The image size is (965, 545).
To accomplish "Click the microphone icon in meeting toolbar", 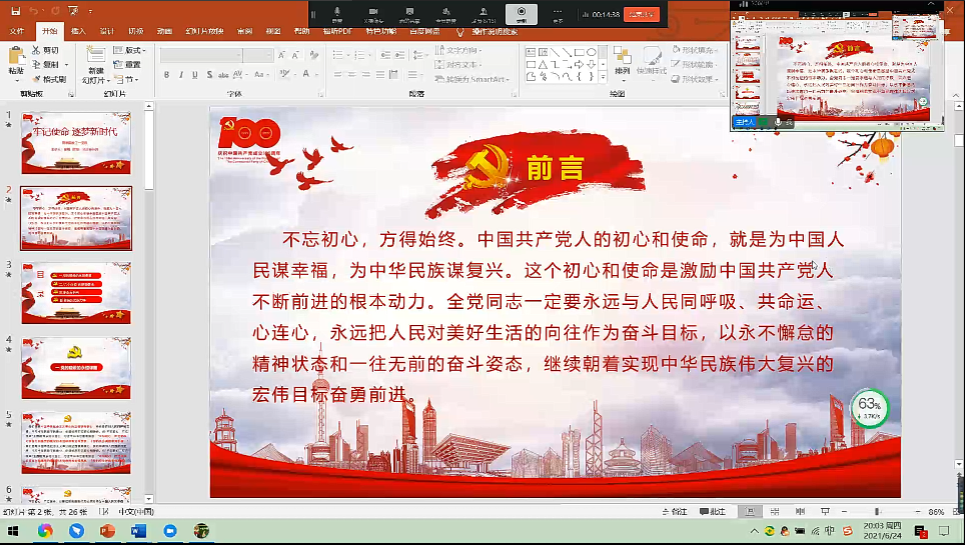I will pos(337,12).
